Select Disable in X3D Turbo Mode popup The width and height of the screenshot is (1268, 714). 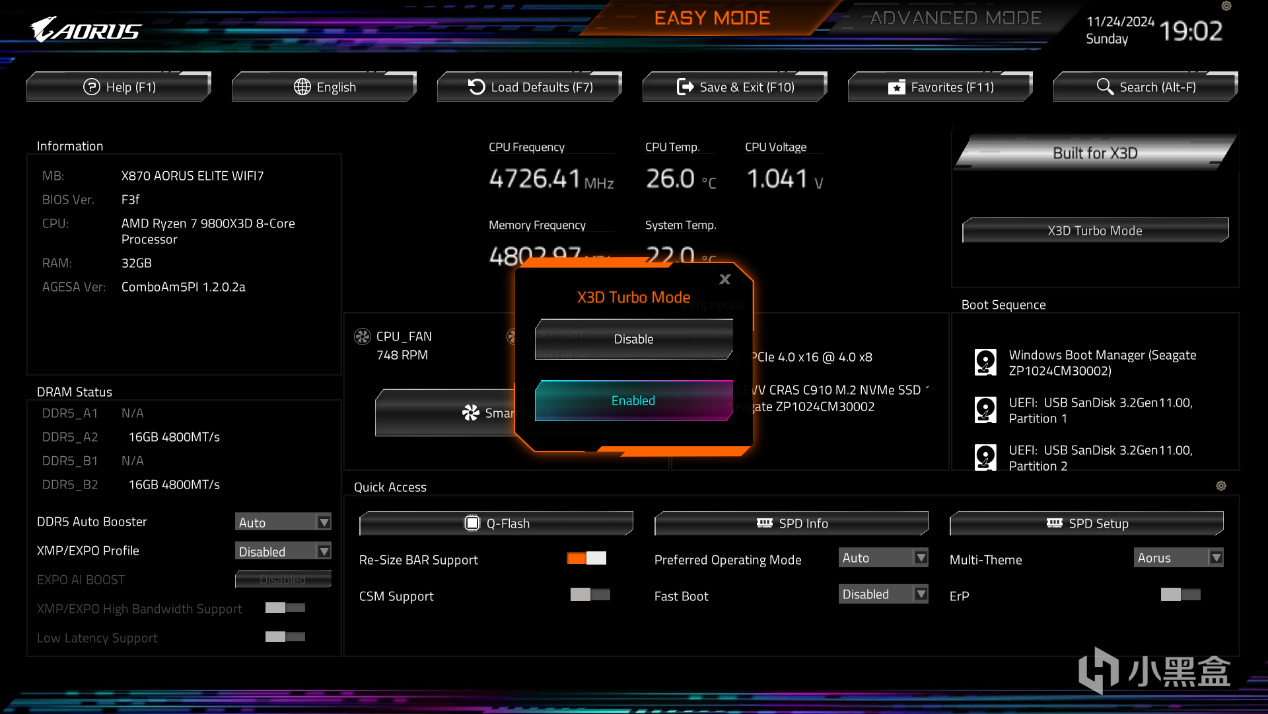[634, 339]
